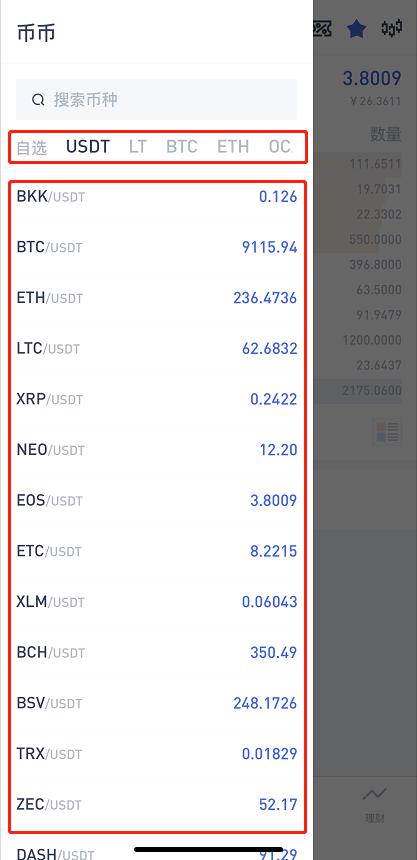Image resolution: width=417 pixels, height=860 pixels.
Task: Open the 理财 trend icon
Action: (x=374, y=794)
